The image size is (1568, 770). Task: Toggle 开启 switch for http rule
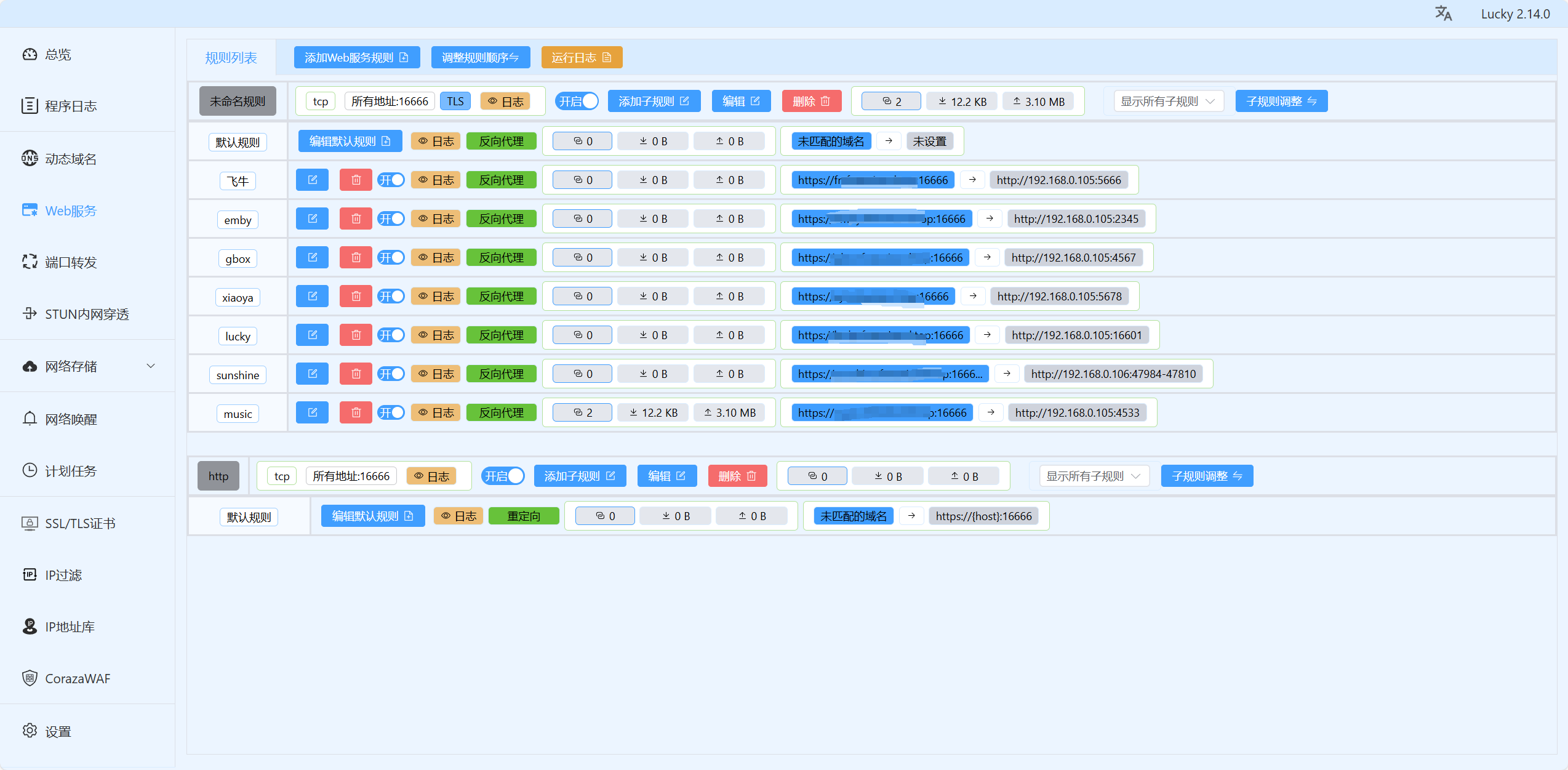pos(503,476)
